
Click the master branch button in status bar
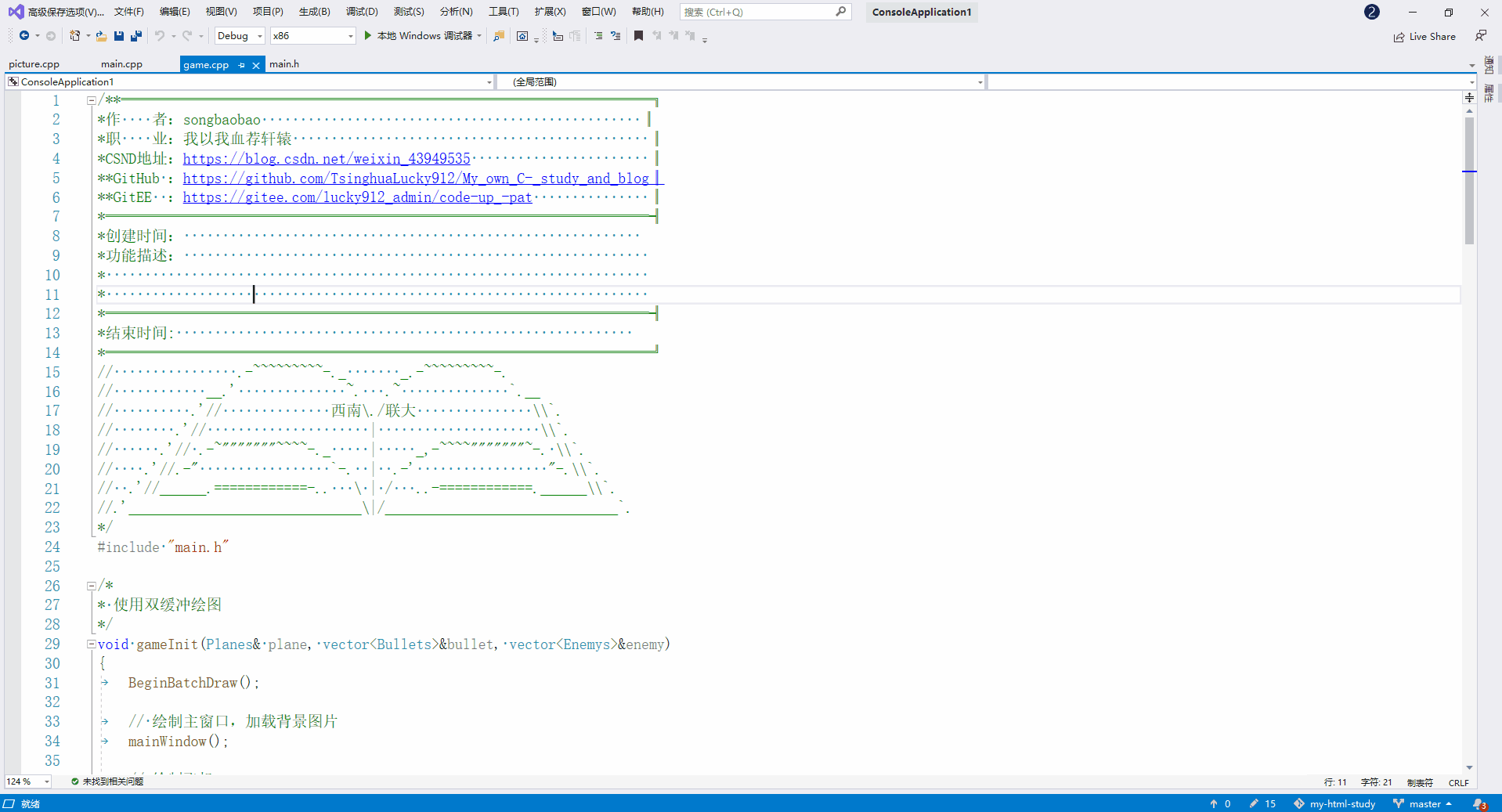pyautogui.click(x=1423, y=804)
